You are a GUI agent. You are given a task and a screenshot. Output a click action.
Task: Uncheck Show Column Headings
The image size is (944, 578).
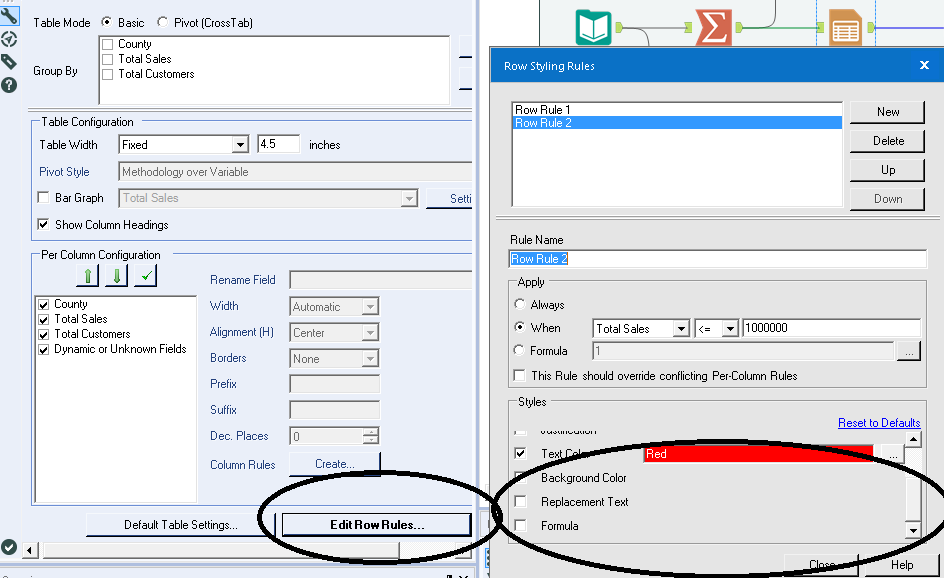click(42, 224)
